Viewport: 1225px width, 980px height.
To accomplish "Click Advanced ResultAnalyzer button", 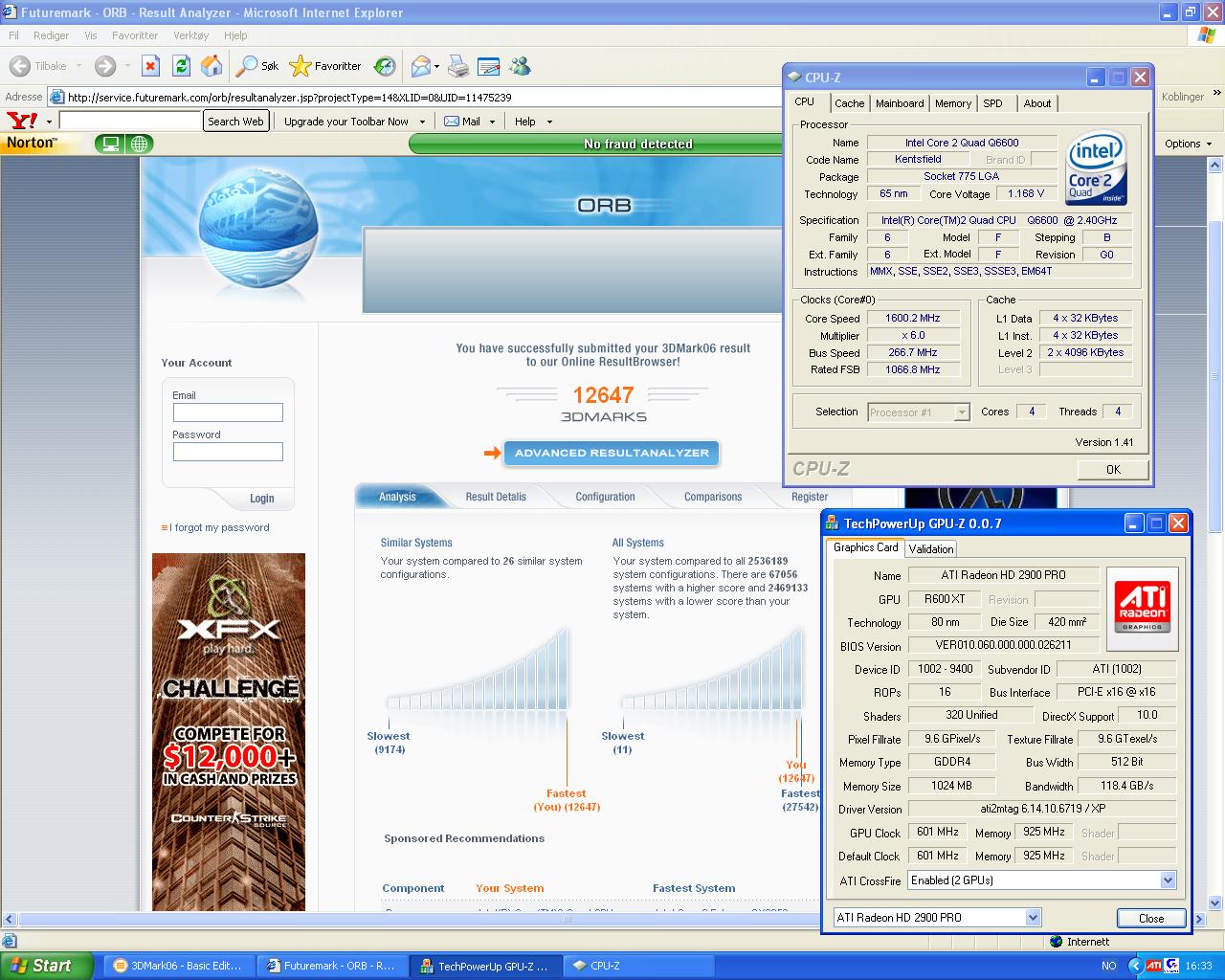I will [x=612, y=453].
